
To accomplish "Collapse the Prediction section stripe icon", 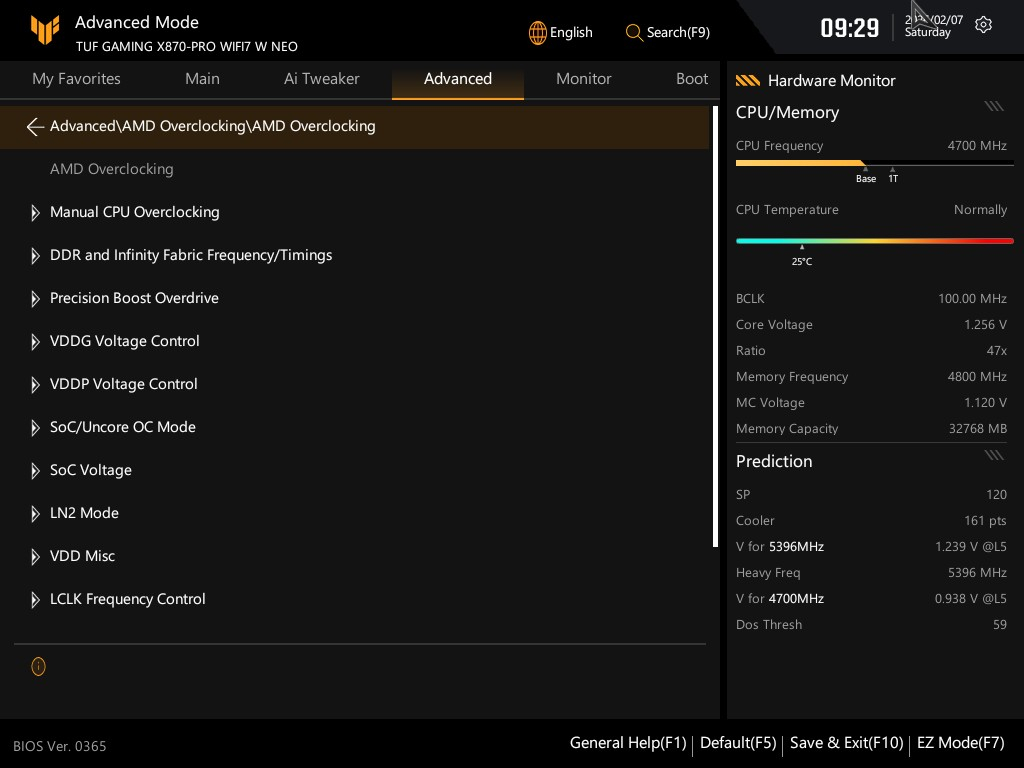I will 993,455.
